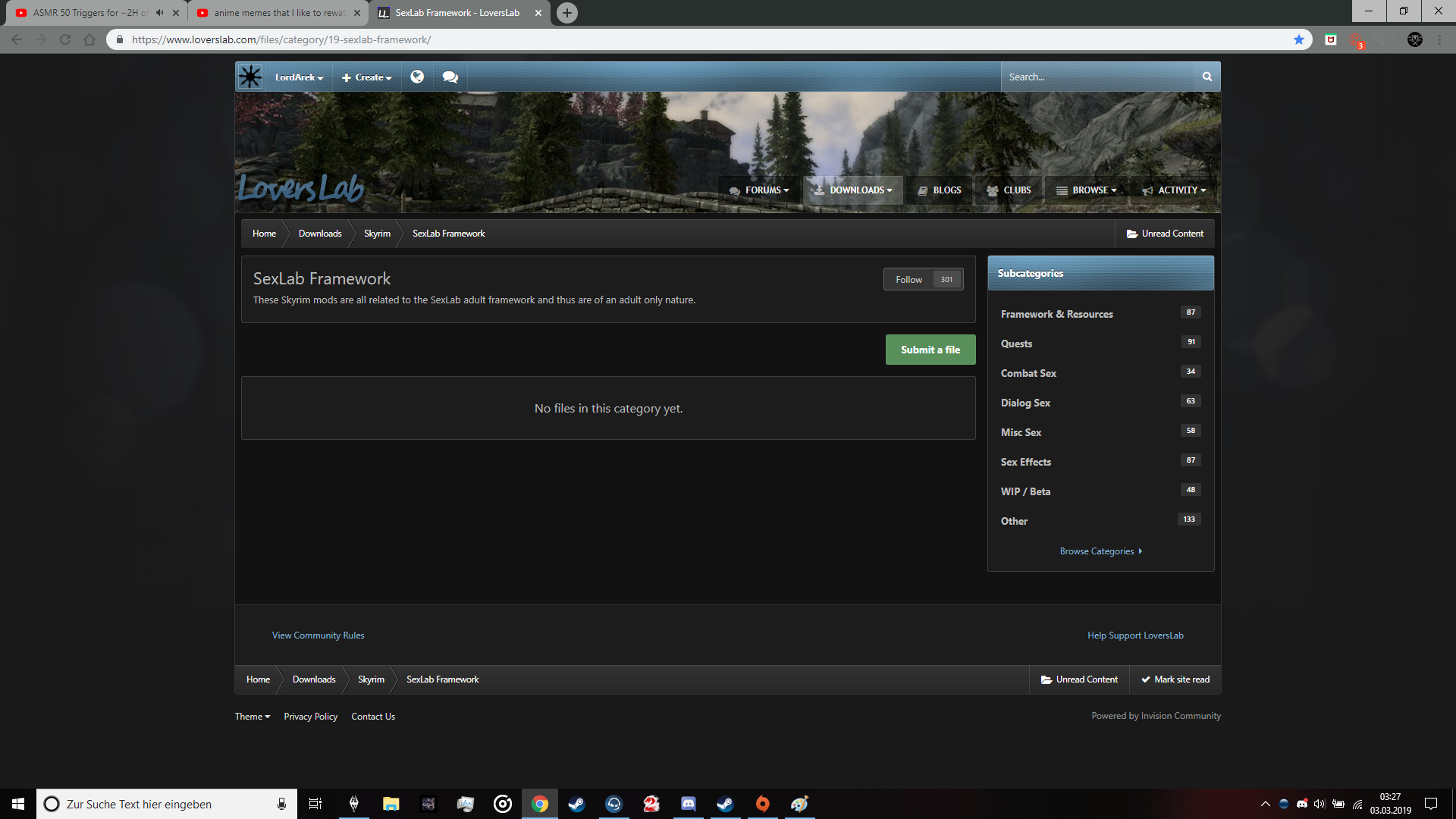Open Chrome menu three dots icon
Viewport: 1456px width, 819px height.
pos(1439,39)
